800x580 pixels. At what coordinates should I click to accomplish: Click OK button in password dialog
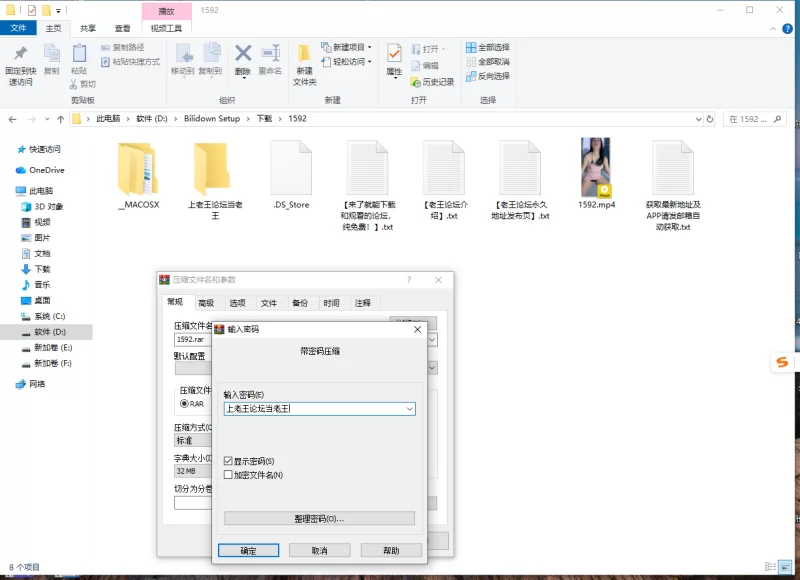(248, 550)
